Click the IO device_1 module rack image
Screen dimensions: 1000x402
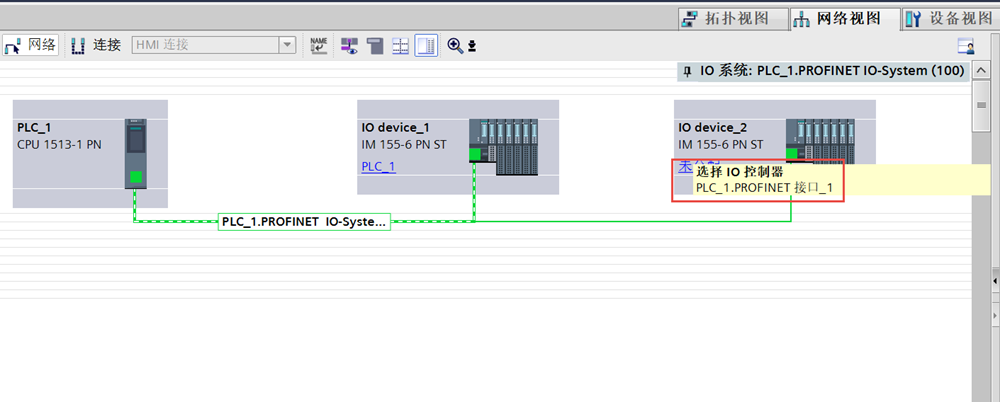503,146
